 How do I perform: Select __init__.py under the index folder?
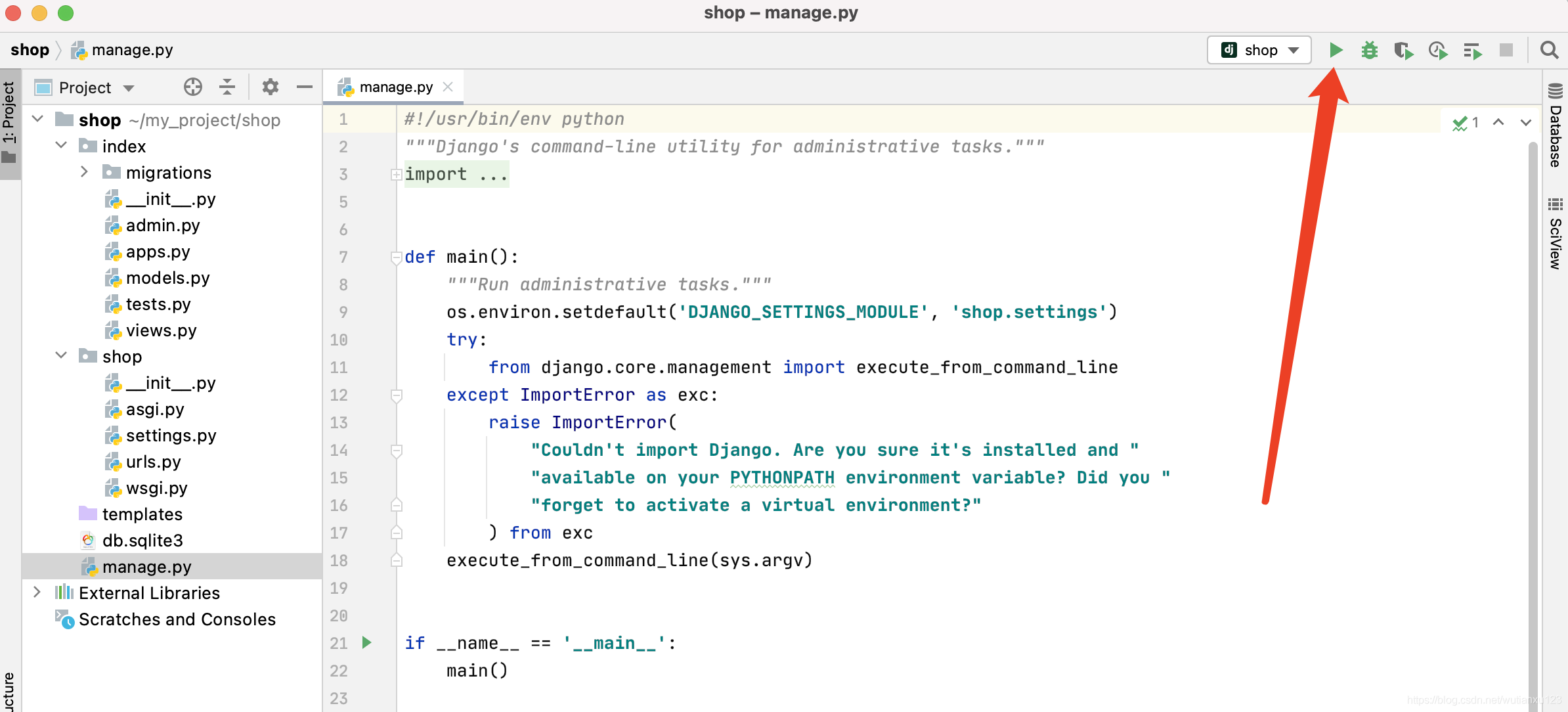171,199
